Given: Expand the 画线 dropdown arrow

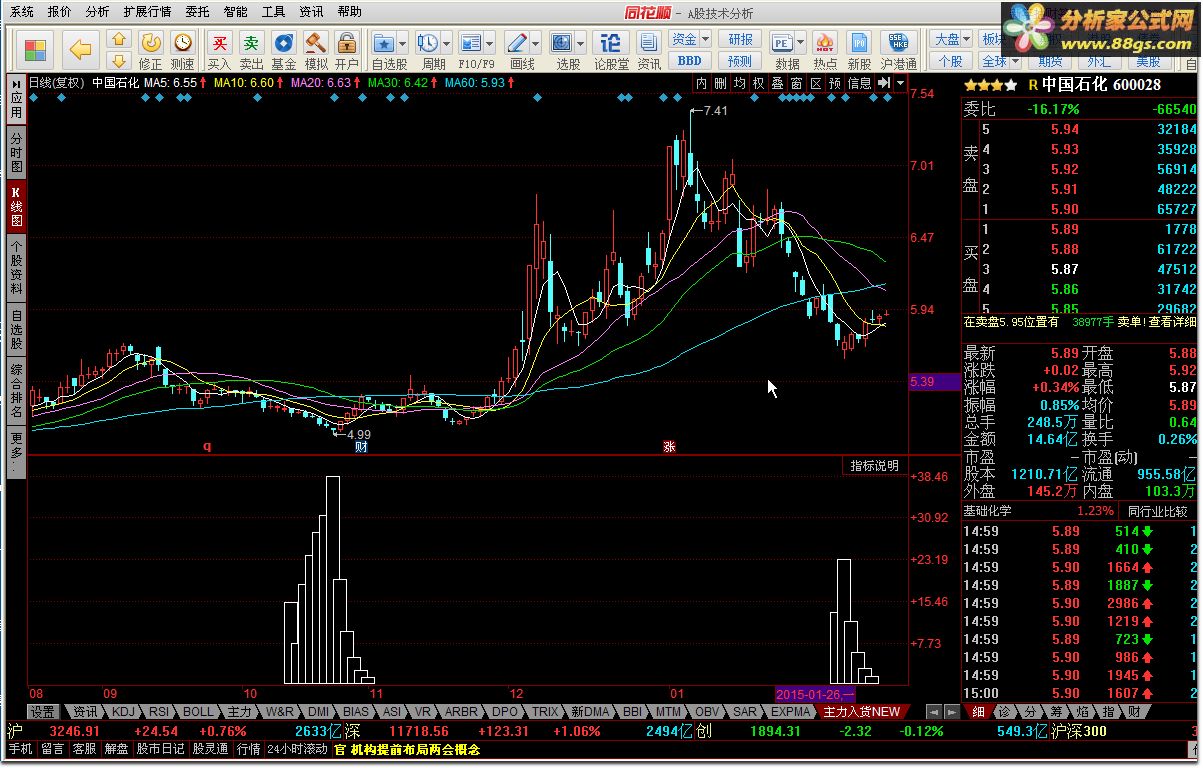Looking at the screenshot, I should point(536,43).
